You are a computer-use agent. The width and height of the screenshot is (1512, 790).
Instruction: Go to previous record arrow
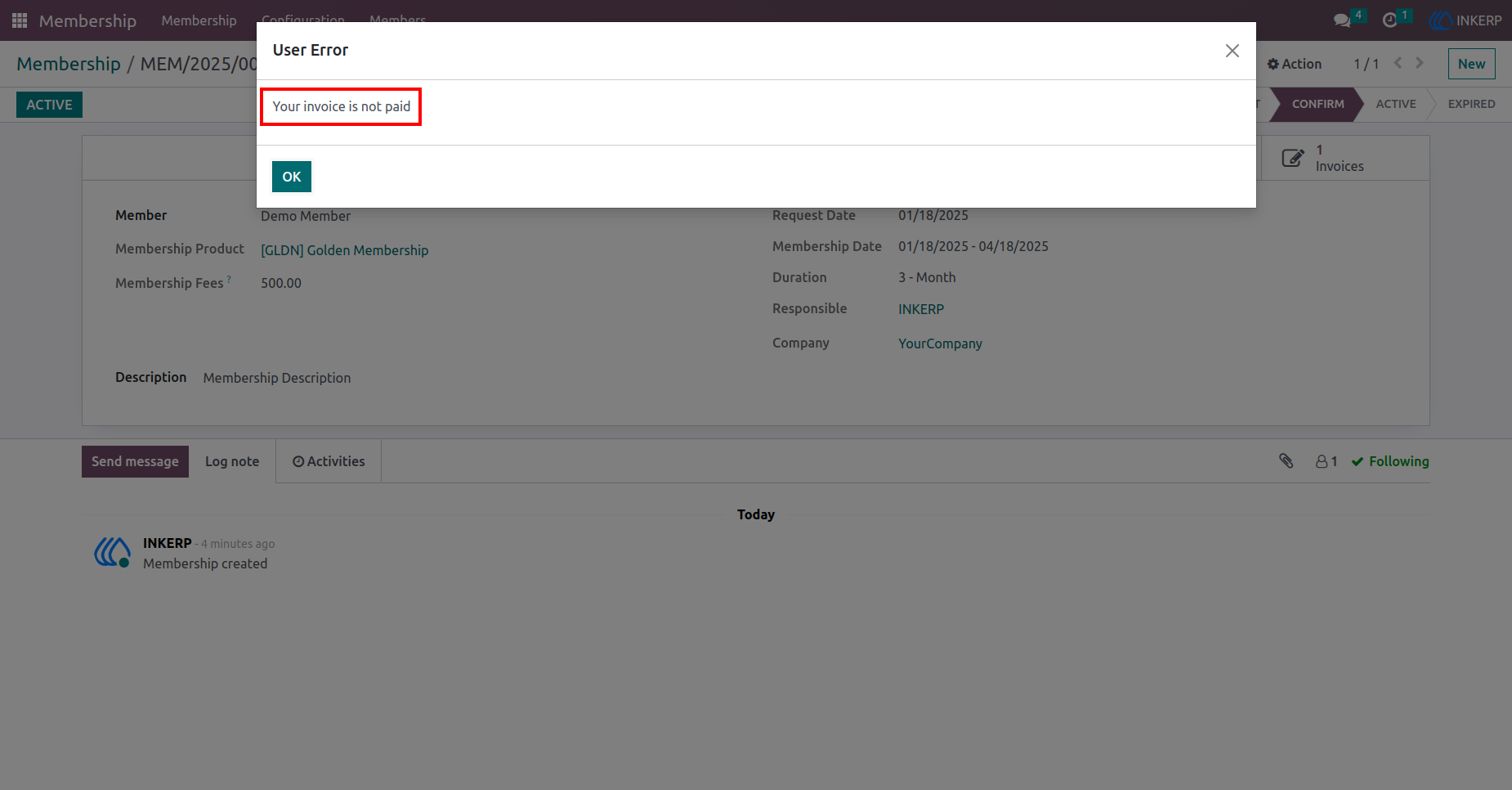click(1398, 63)
